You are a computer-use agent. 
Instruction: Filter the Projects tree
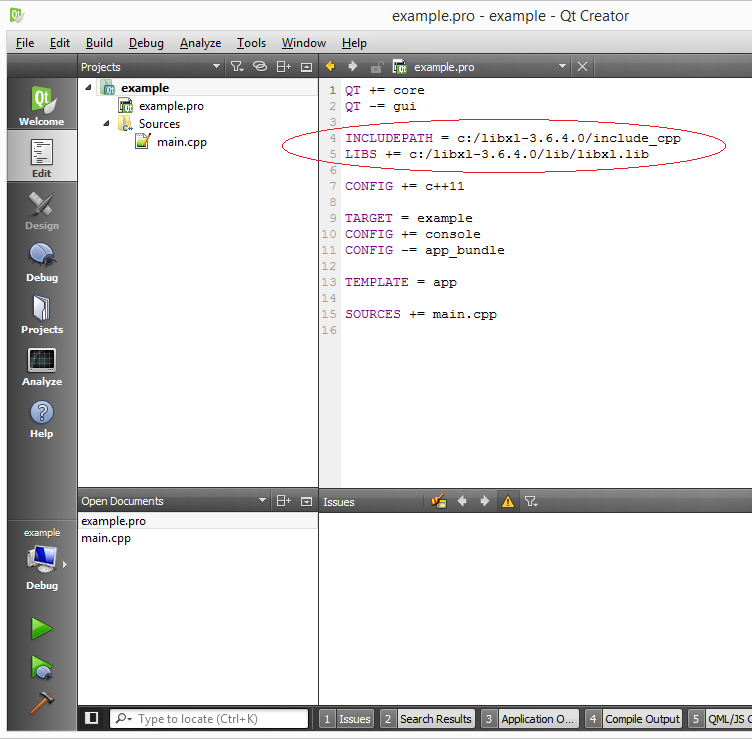click(237, 67)
